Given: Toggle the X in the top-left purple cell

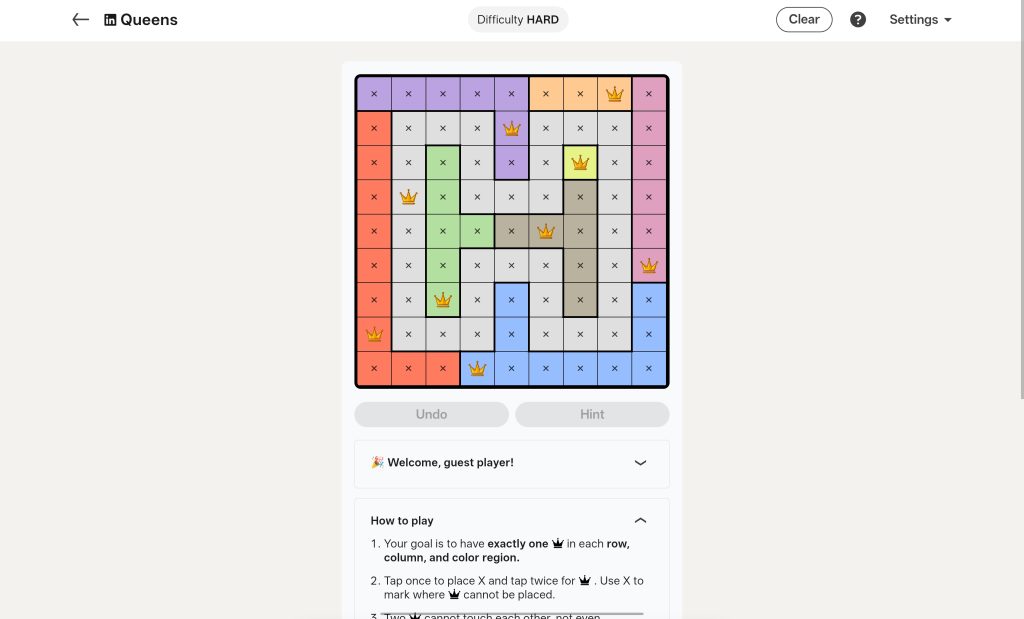Looking at the screenshot, I should tap(374, 93).
